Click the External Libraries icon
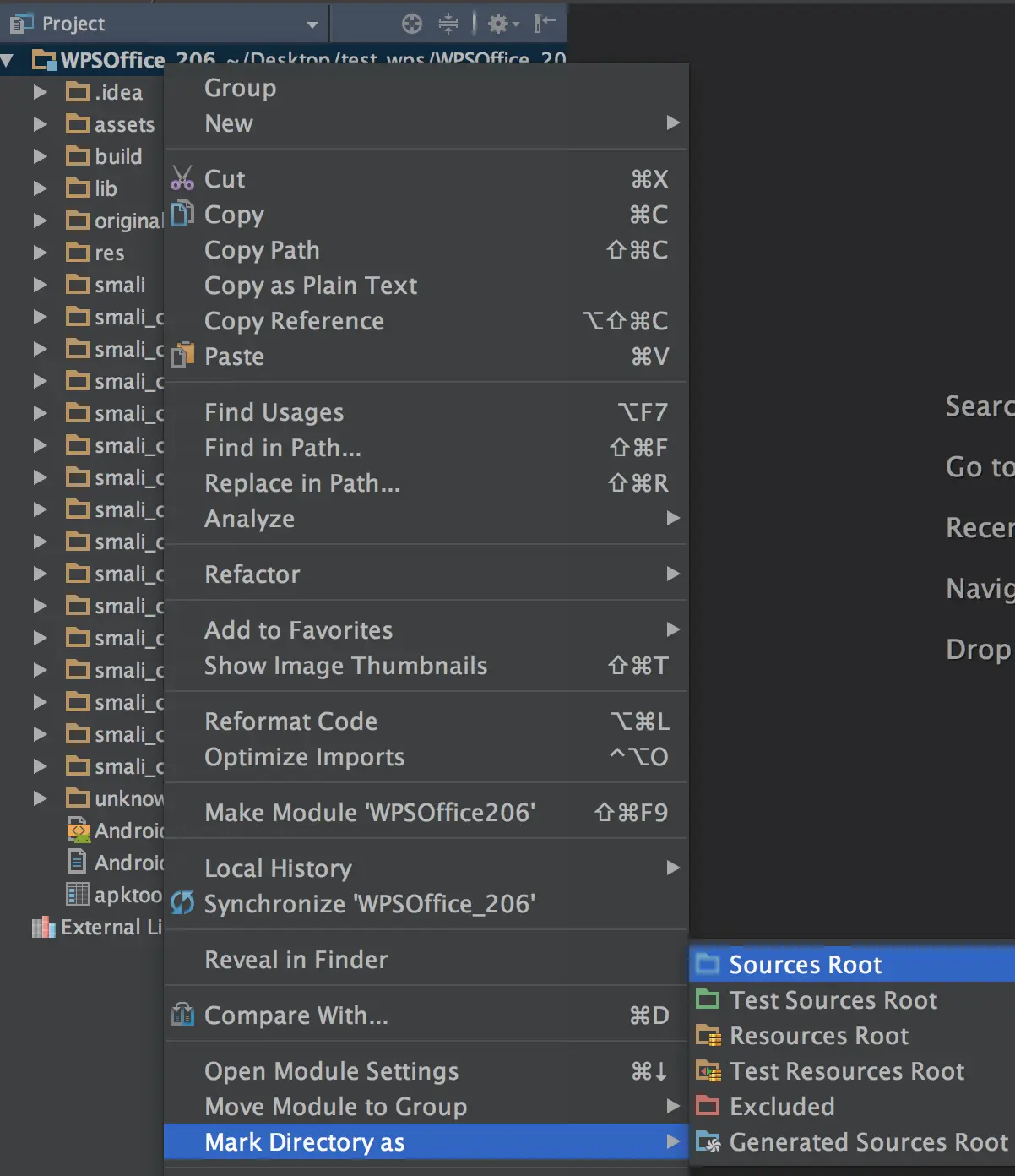The width and height of the screenshot is (1015, 1176). (43, 927)
